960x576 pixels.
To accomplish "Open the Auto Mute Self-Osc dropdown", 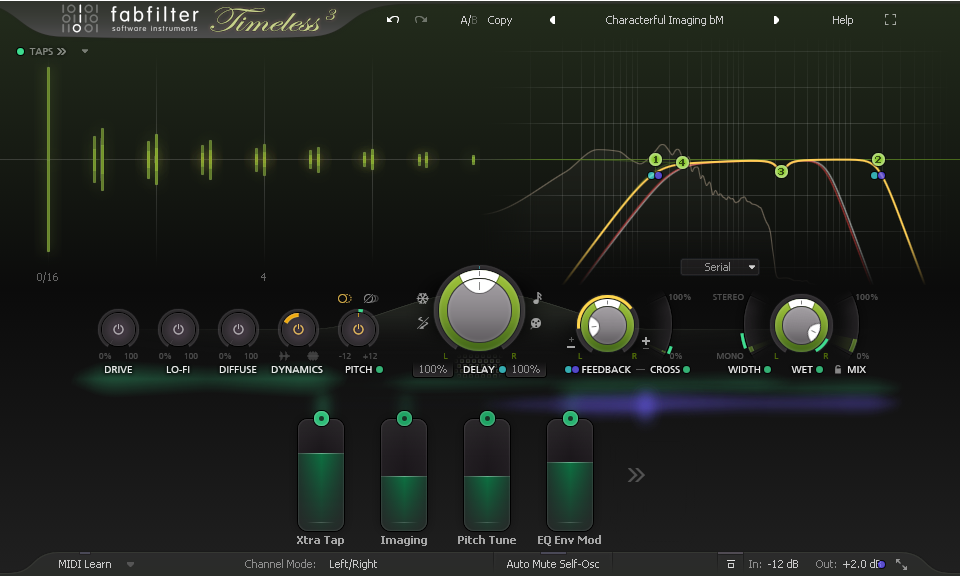I will 552,563.
